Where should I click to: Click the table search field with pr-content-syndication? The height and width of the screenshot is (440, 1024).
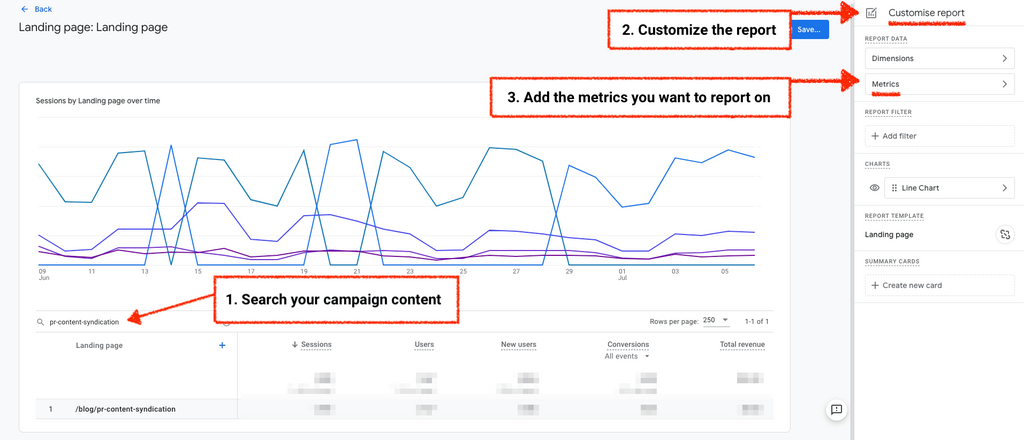point(120,322)
